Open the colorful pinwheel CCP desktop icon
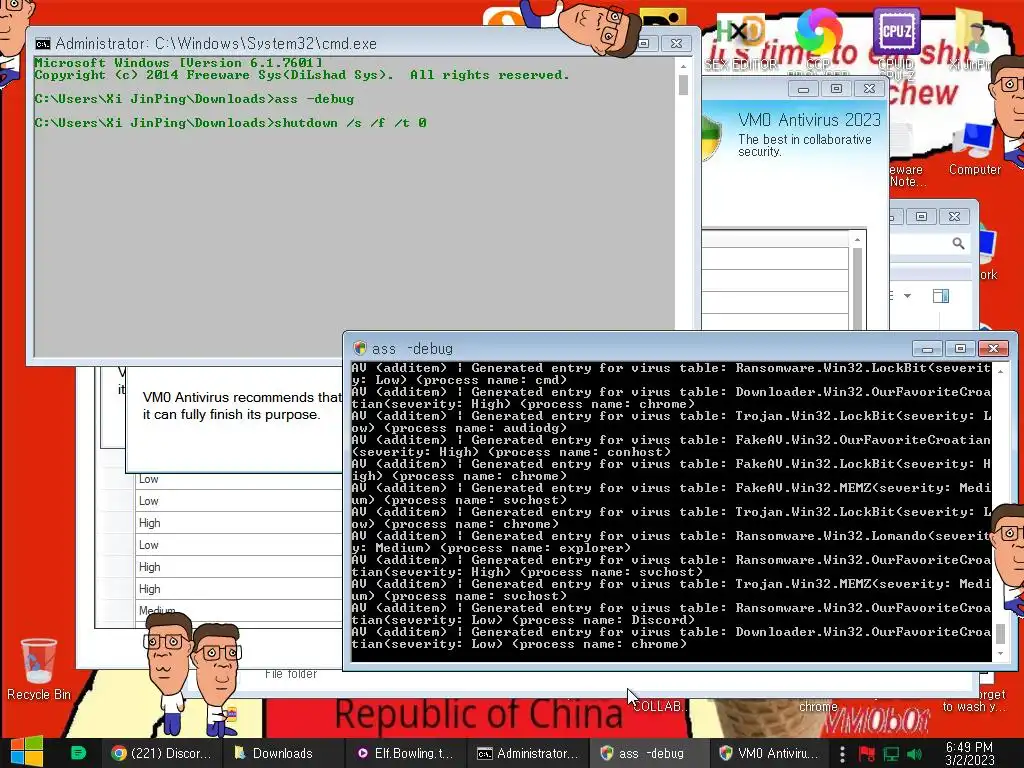The width and height of the screenshot is (1024, 768). (818, 38)
